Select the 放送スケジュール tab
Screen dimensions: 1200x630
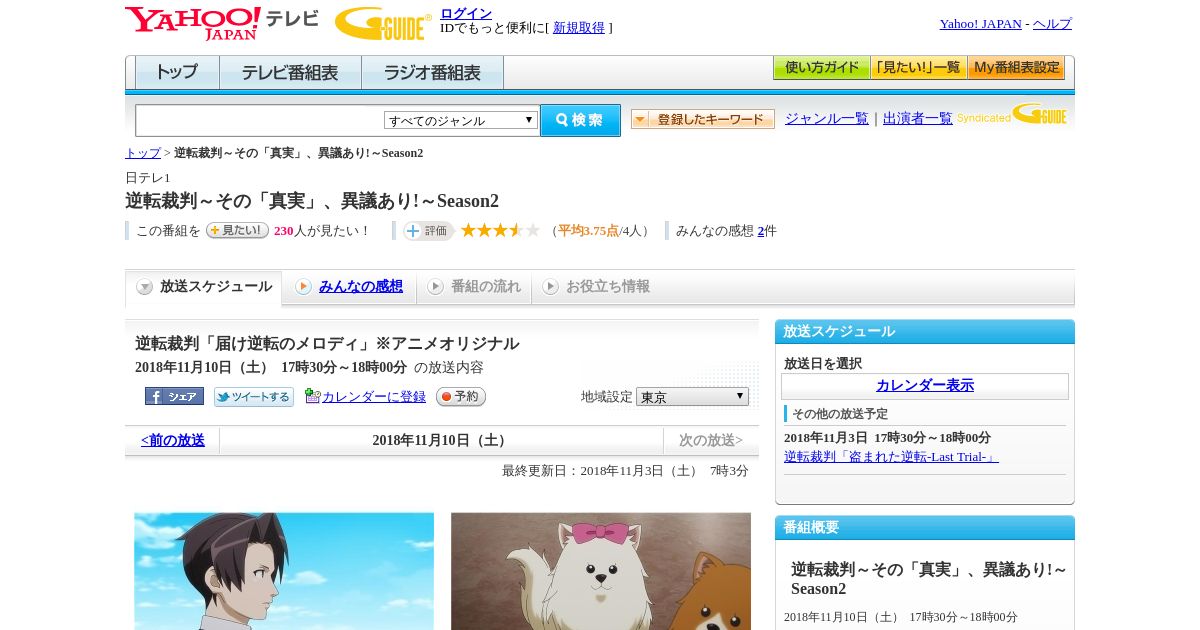tap(203, 287)
